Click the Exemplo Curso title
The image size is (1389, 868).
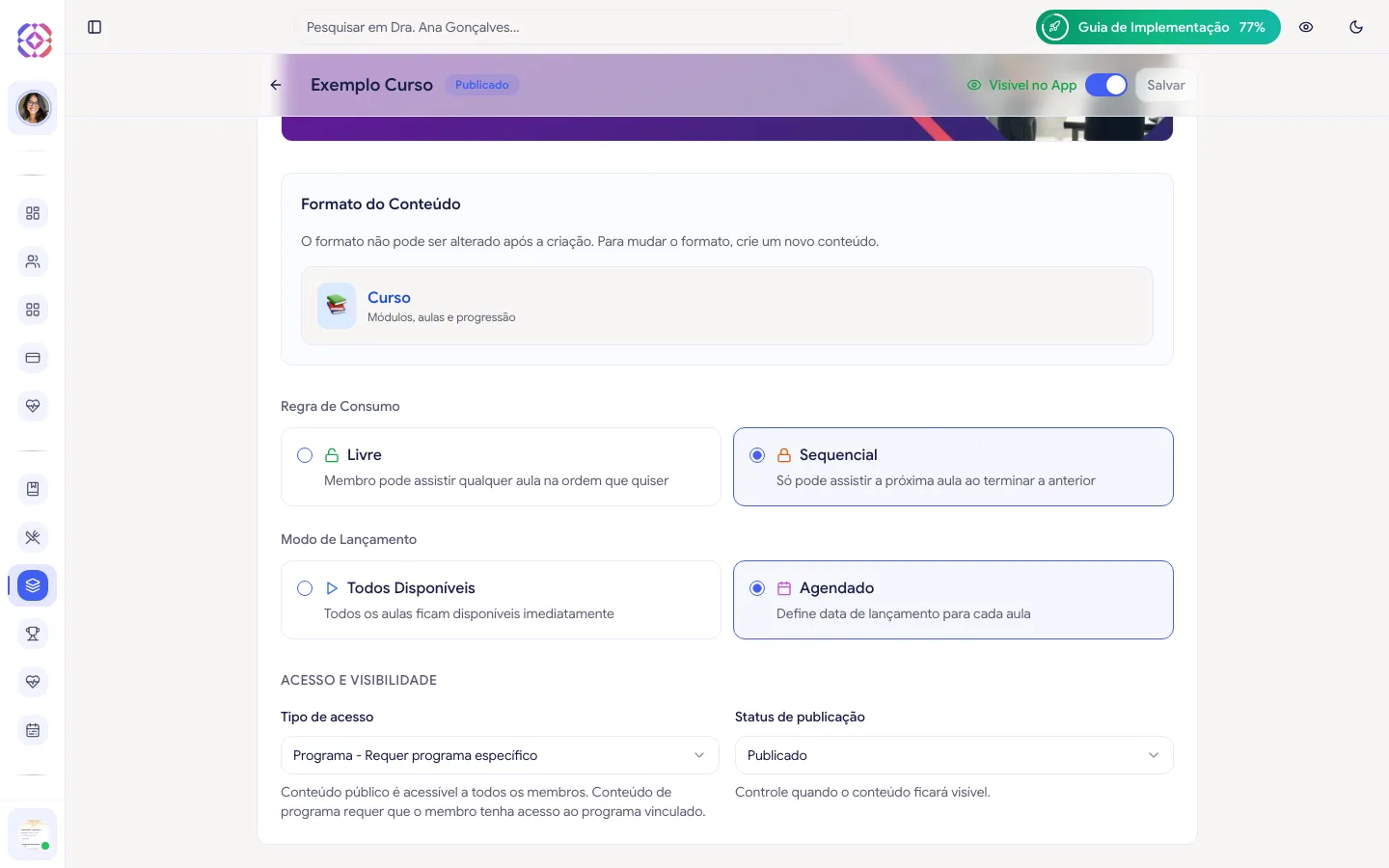[371, 85]
